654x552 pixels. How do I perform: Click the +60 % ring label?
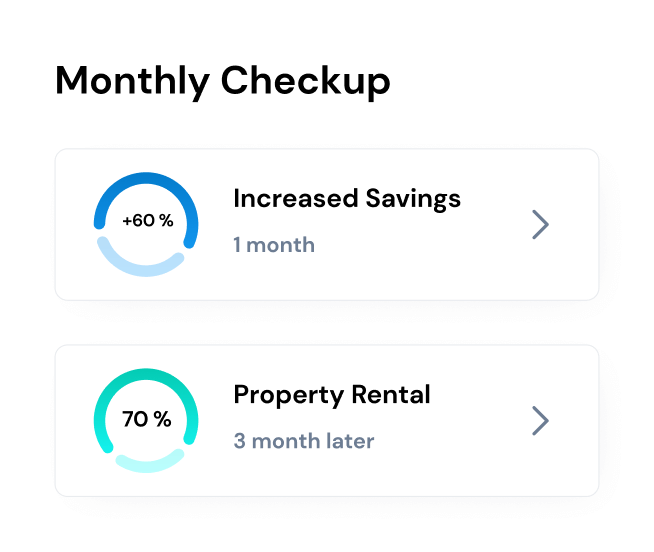[x=147, y=221]
